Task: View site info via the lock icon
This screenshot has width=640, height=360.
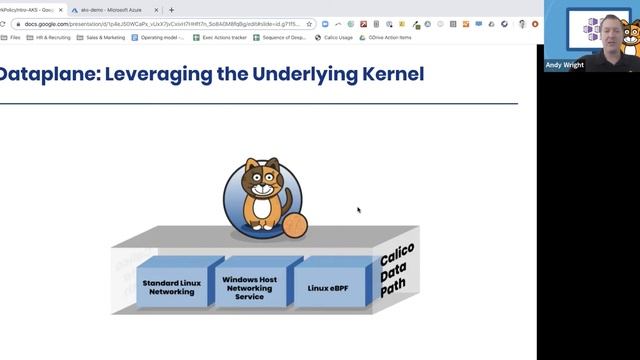Action: tap(18, 24)
